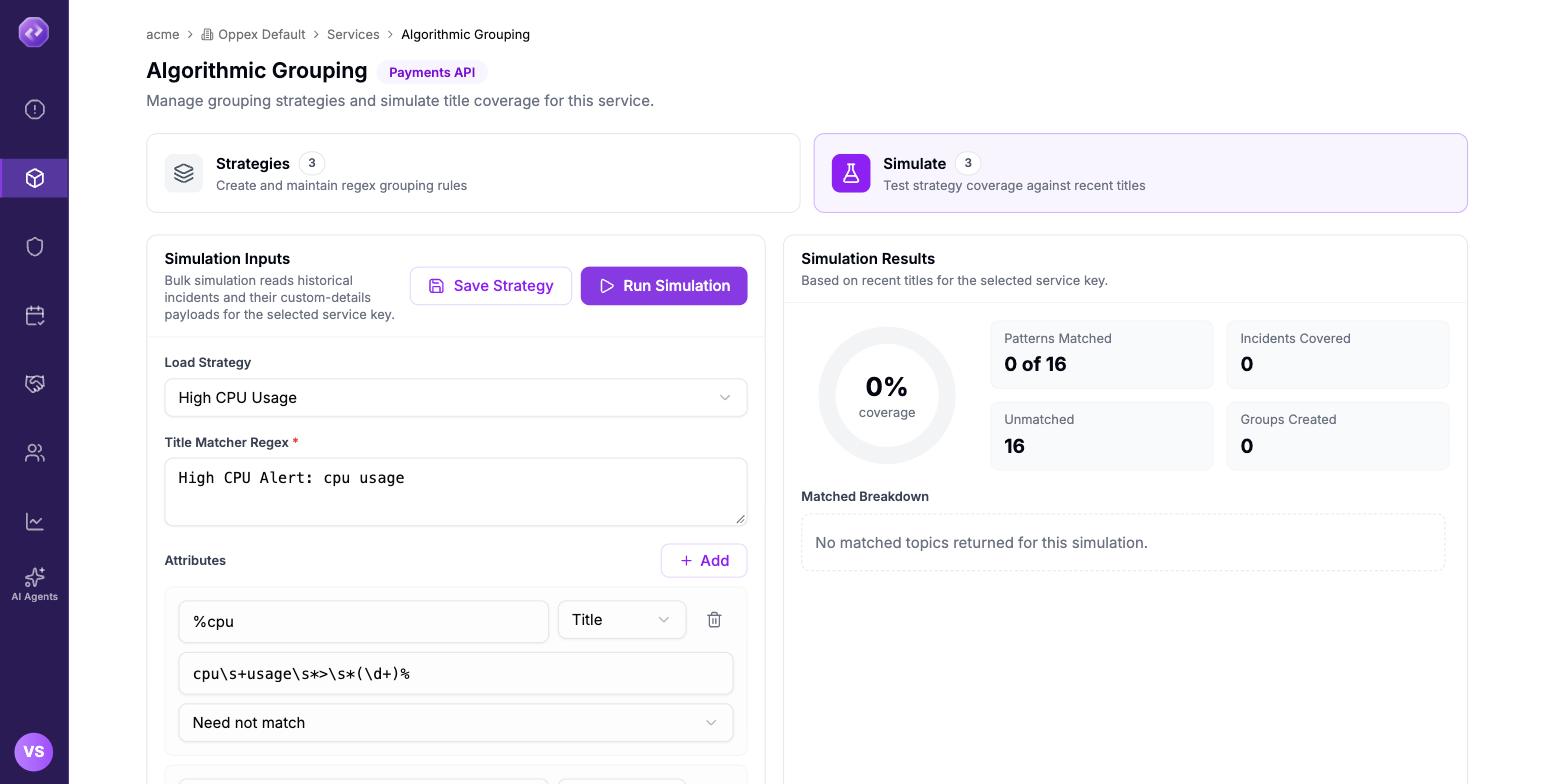The height and width of the screenshot is (784, 1545).
Task: Select the services cube icon in sidebar
Action: (35, 178)
